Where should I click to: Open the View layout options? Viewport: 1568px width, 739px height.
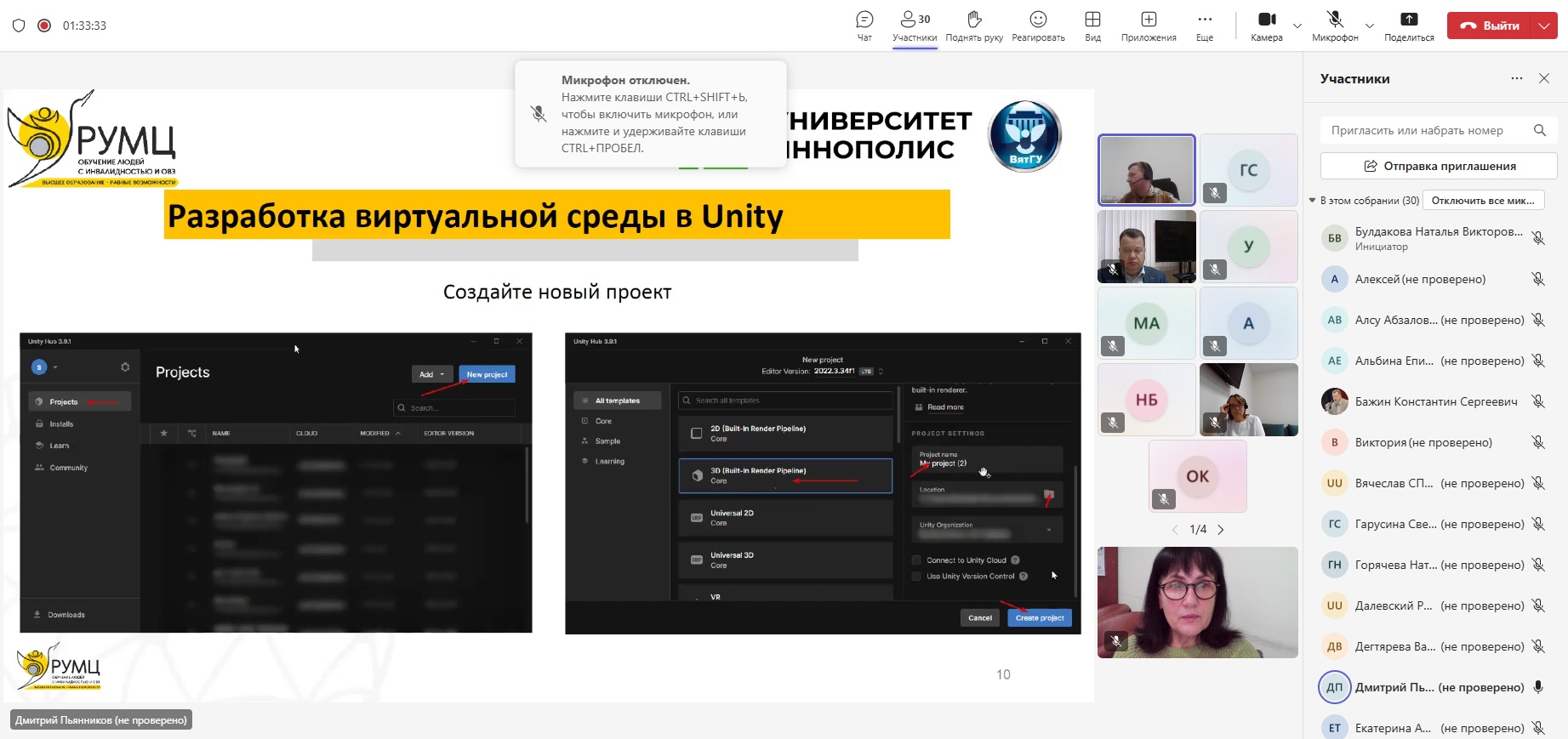[1092, 26]
